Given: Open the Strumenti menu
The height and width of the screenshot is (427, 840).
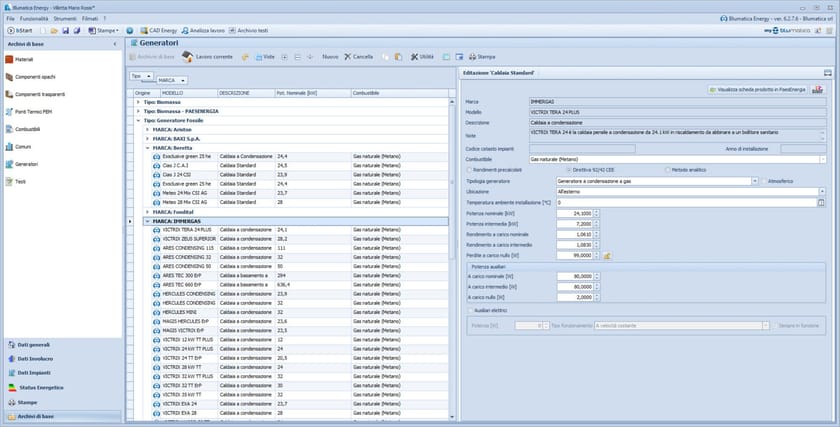Looking at the screenshot, I should click(x=65, y=19).
